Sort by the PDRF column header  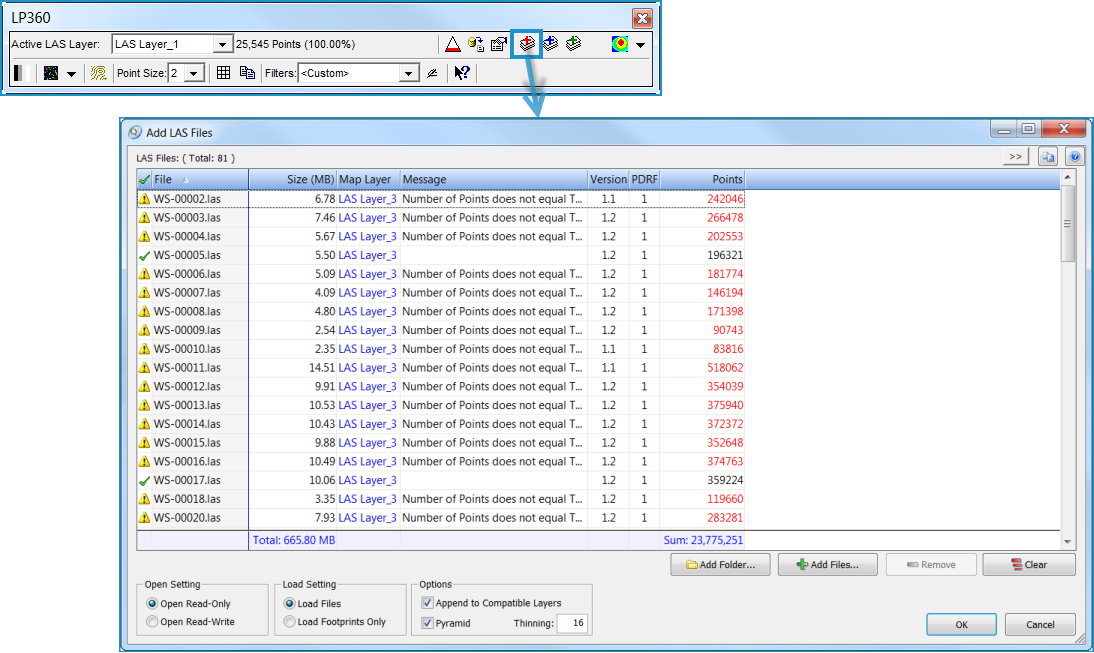644,179
